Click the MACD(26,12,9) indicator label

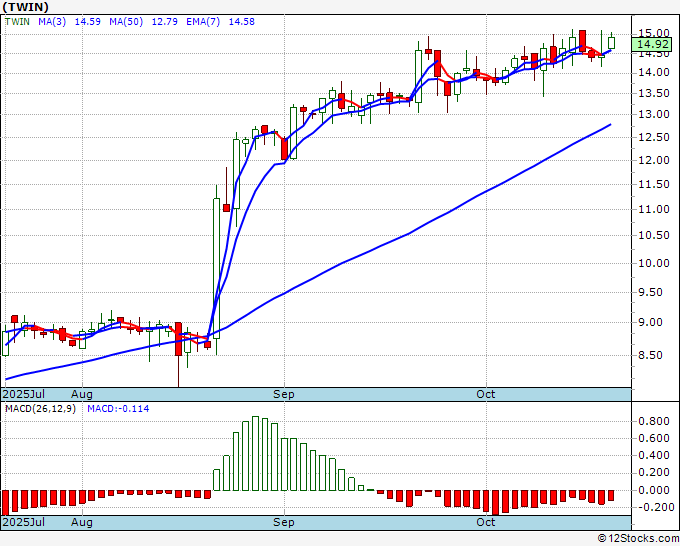(40, 409)
